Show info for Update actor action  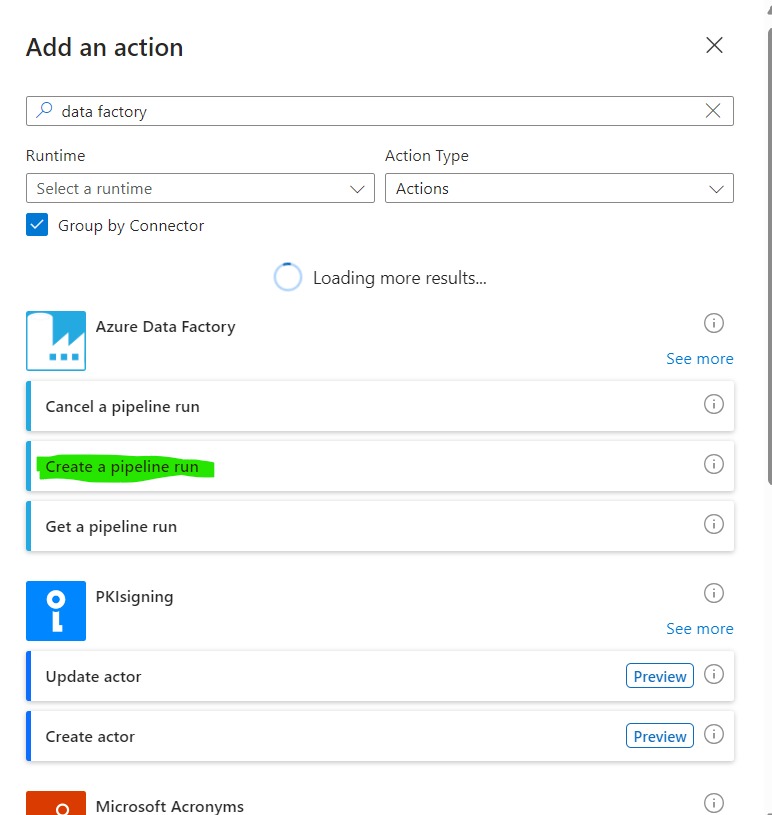pos(714,674)
